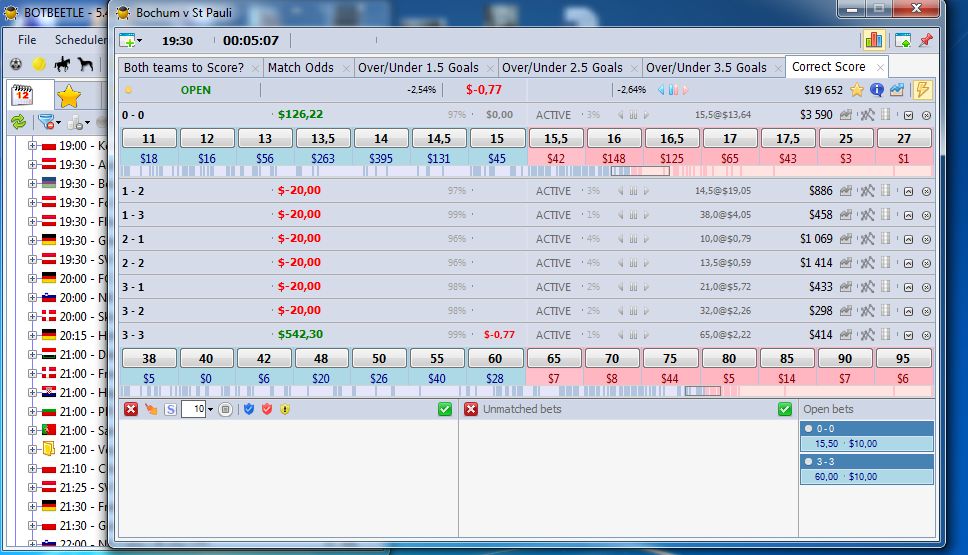This screenshot has height=555, width=968.
Task: Click odds button 95 in 3 - 3 ladder
Action: (903, 359)
